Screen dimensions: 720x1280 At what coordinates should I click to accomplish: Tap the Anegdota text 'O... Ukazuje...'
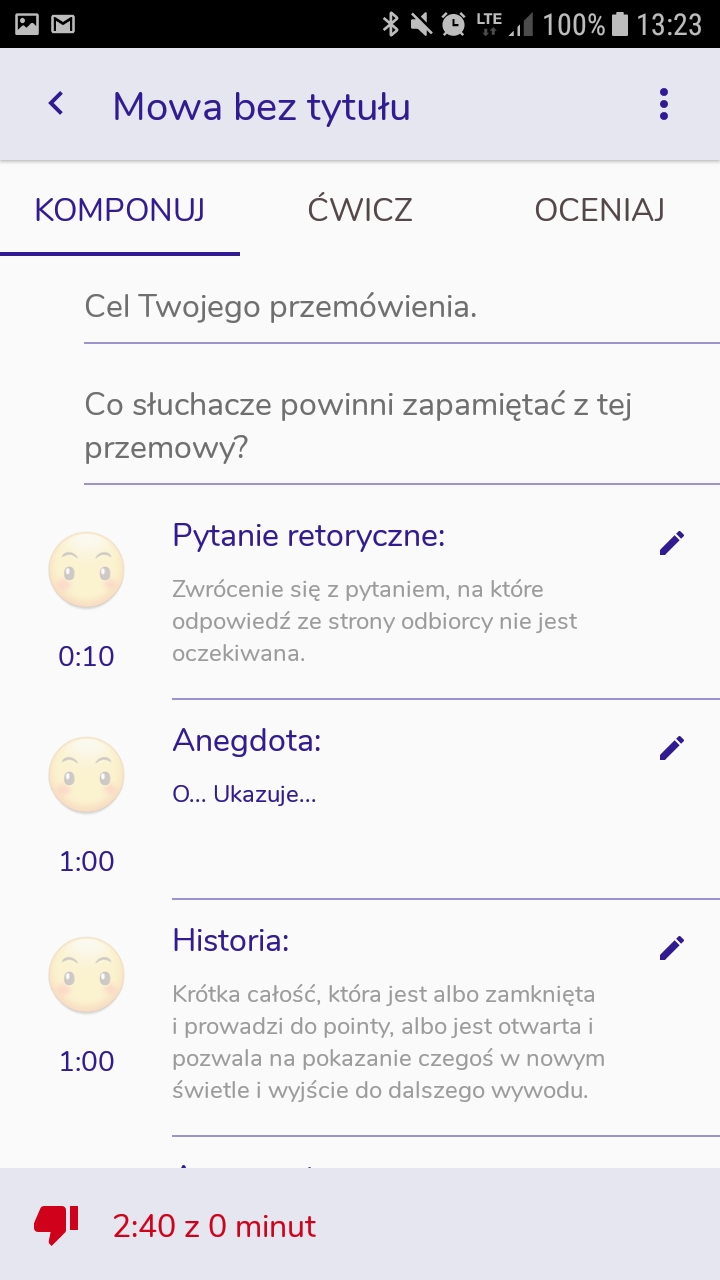point(244,796)
